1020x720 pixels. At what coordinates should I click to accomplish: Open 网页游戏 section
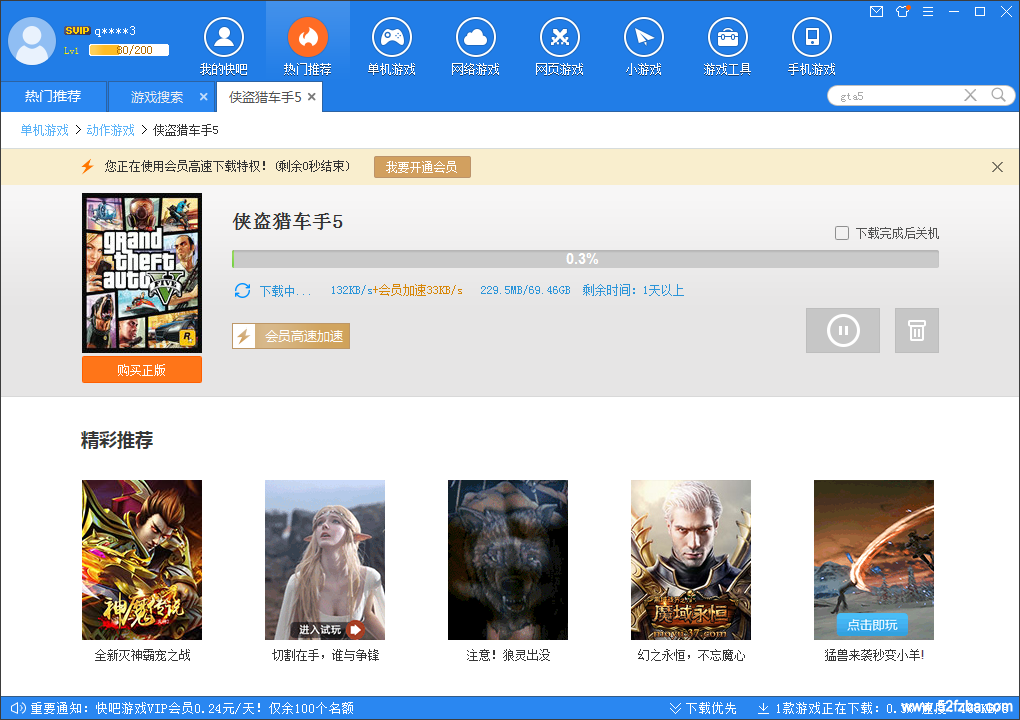[x=559, y=47]
